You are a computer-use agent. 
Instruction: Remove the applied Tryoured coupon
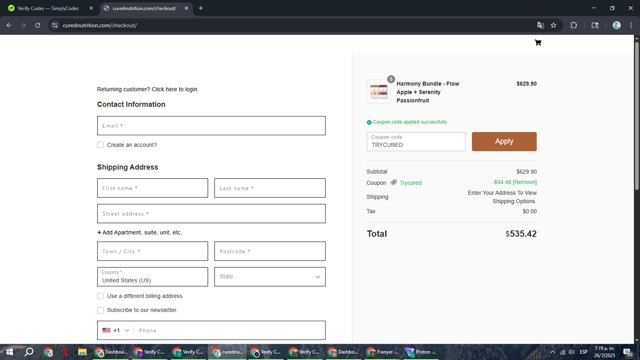524,182
